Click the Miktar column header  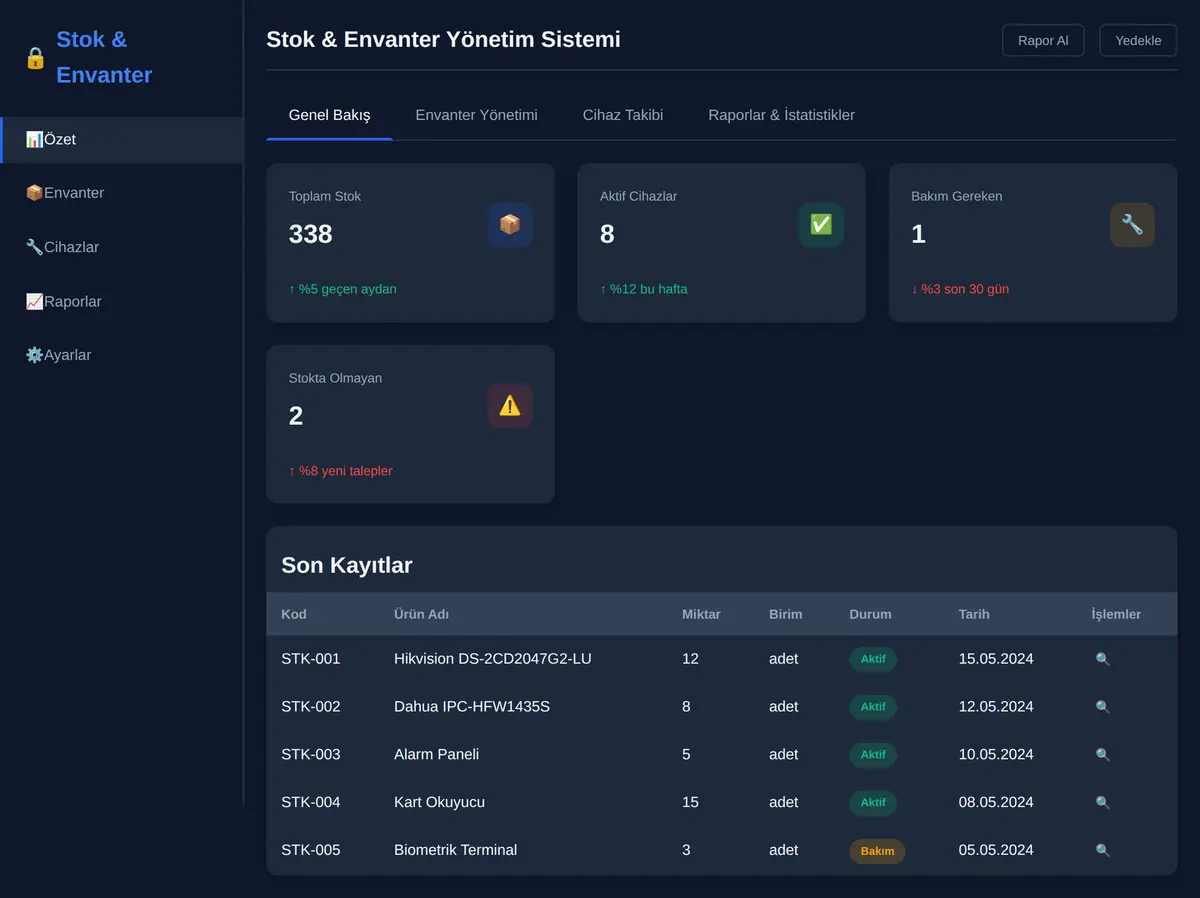(x=701, y=614)
